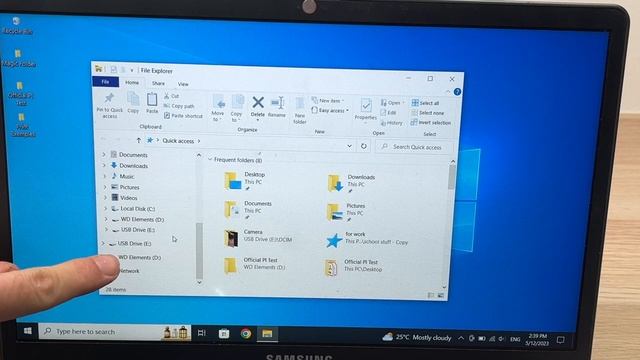Image resolution: width=640 pixels, height=360 pixels.
Task: Select the Pictures folder in Frequent folders
Action: click(x=346, y=212)
